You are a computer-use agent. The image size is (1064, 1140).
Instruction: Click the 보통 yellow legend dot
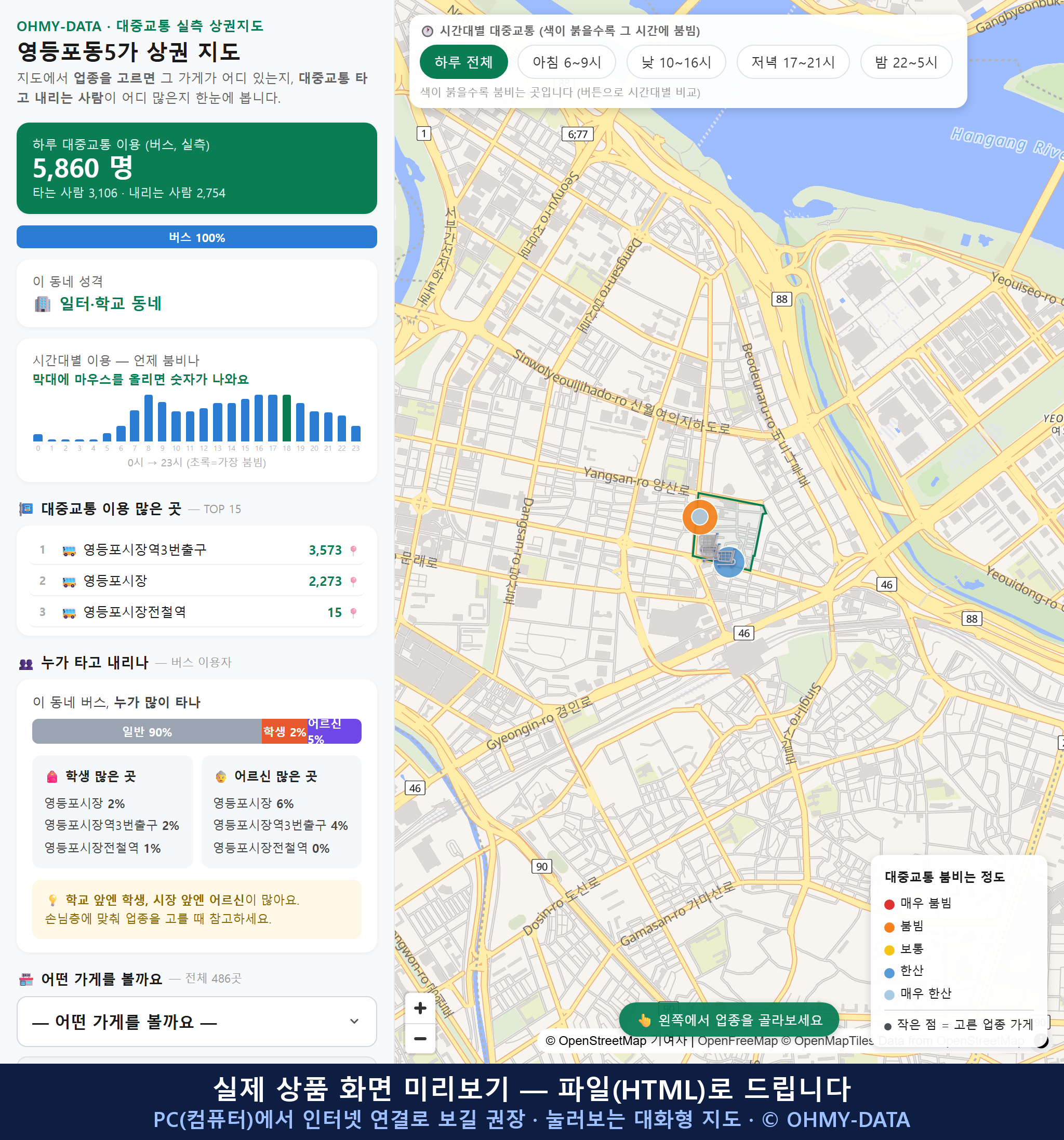(x=889, y=950)
